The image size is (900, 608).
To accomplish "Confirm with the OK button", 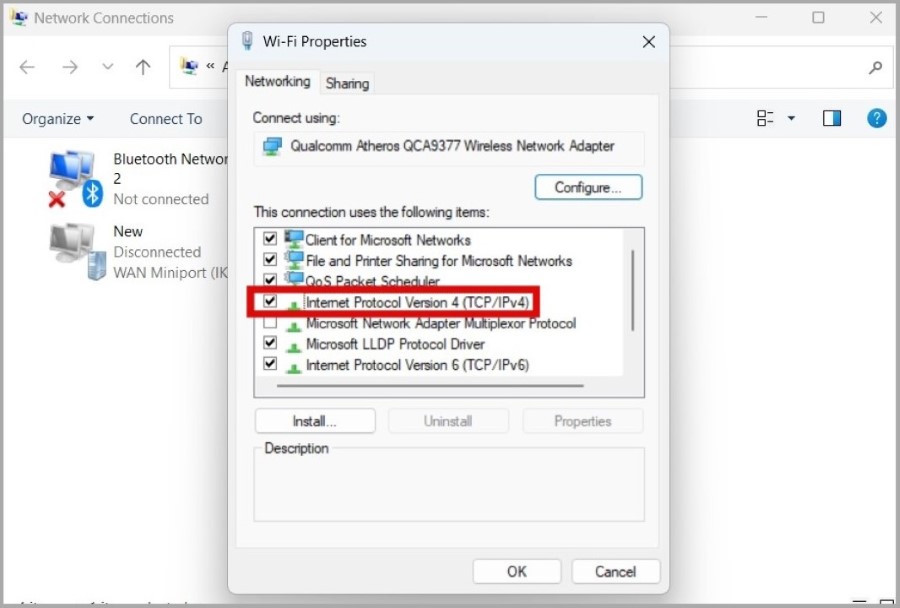I will pos(517,571).
